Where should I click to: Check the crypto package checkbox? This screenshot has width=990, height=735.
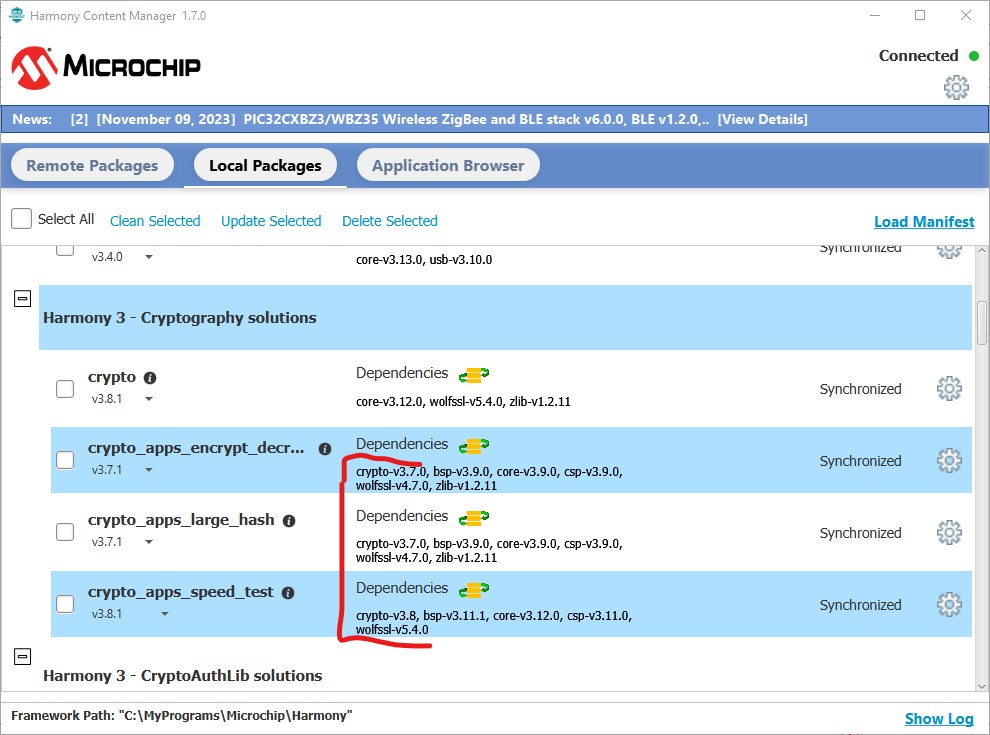pos(65,389)
